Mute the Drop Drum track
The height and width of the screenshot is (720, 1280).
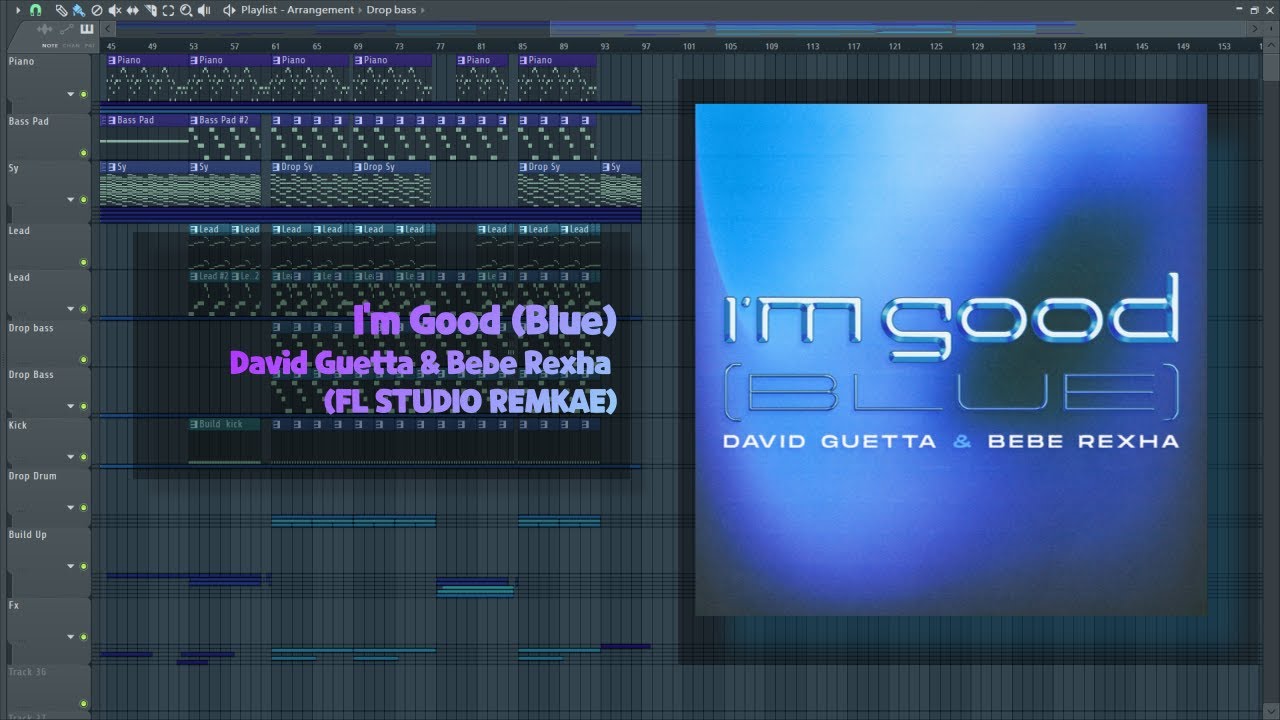click(x=84, y=508)
